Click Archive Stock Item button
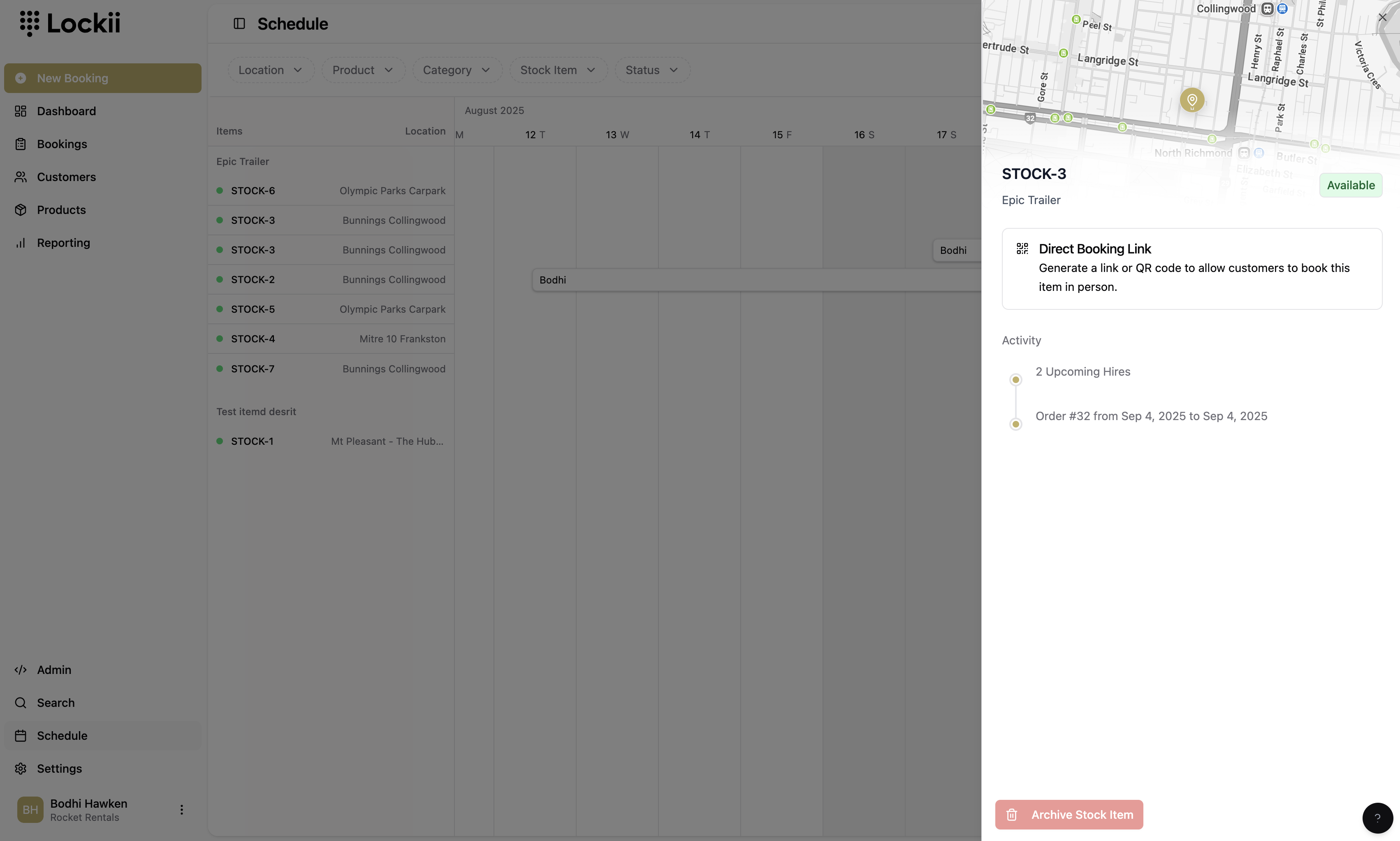Viewport: 1400px width, 841px height. click(1069, 815)
